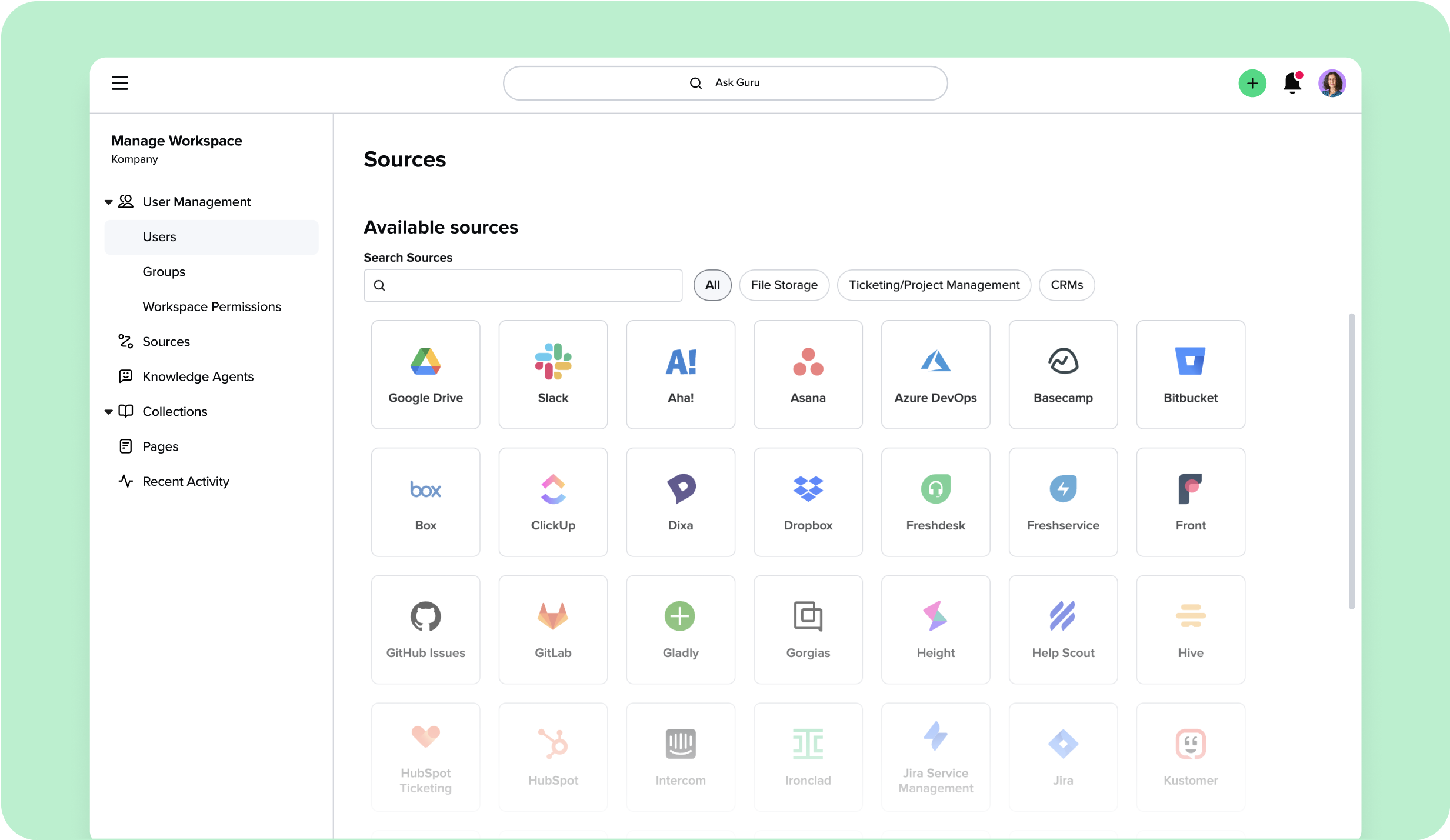
Task: Open the user profile avatar
Action: click(1332, 83)
